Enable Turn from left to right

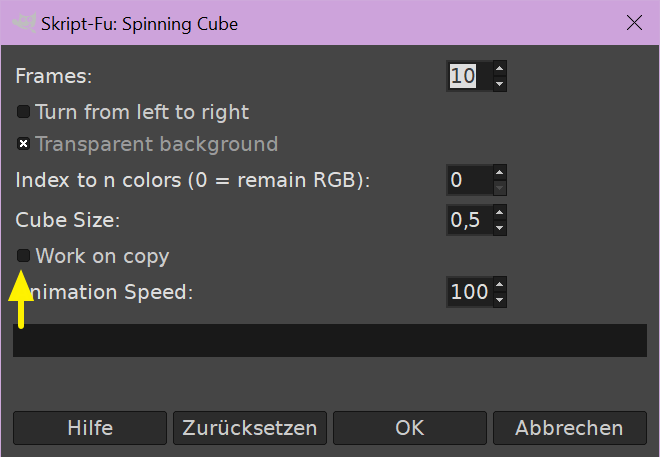coord(24,112)
